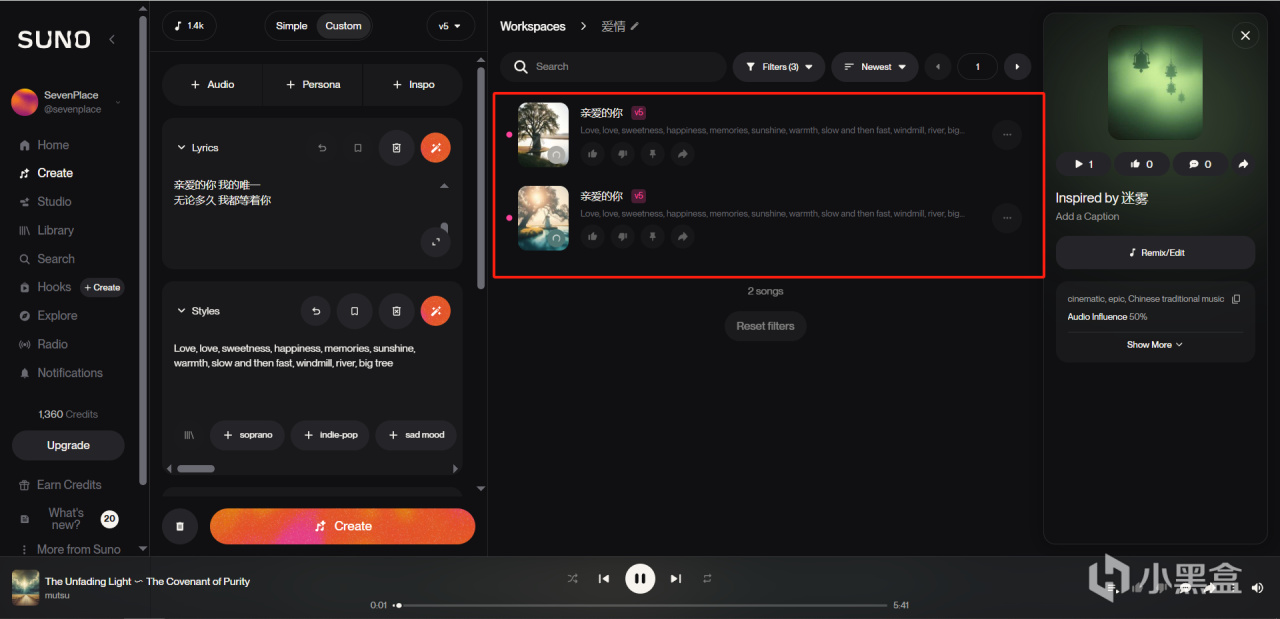Share the first 亲爱的你 song
1280x619 pixels.
(682, 154)
